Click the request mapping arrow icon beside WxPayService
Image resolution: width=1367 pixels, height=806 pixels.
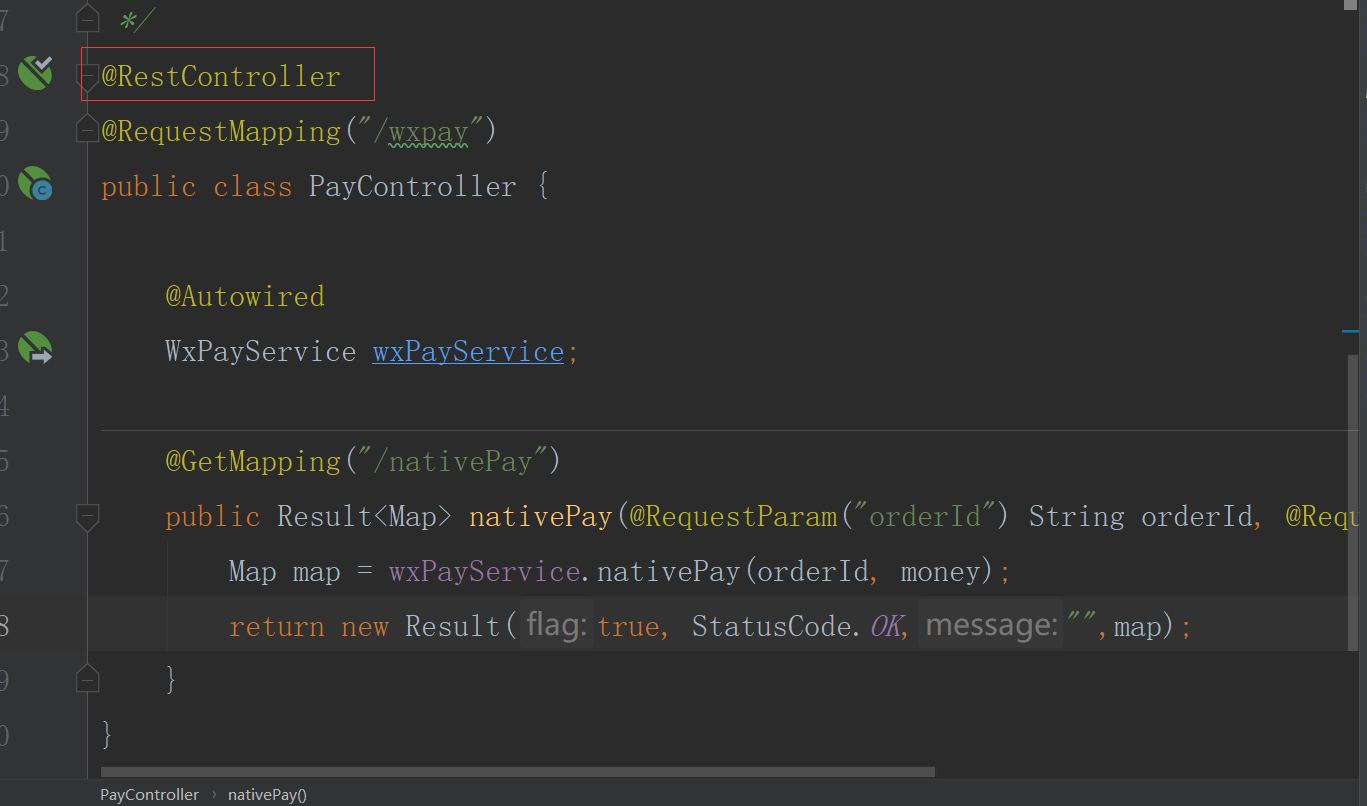point(36,348)
